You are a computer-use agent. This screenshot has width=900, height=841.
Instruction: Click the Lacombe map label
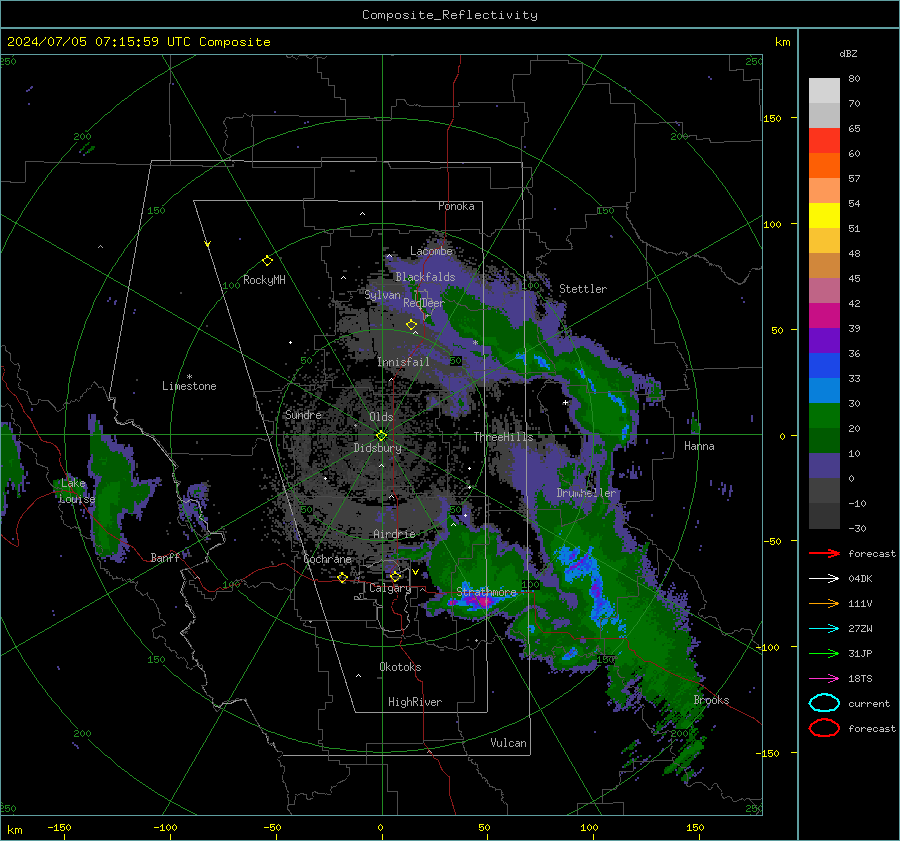tap(431, 251)
